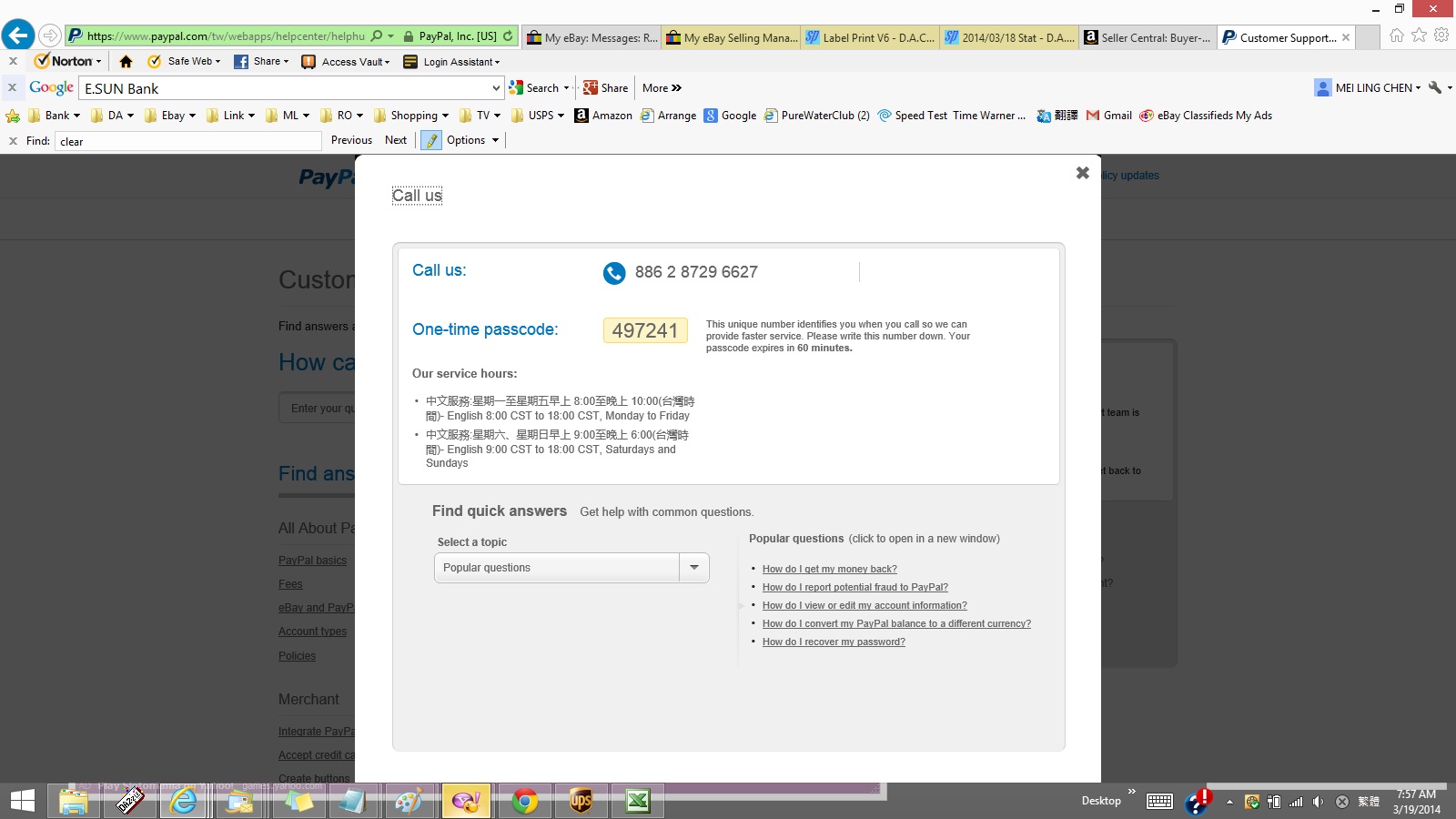Switch to My eBay Selling Manager tab

point(732,37)
